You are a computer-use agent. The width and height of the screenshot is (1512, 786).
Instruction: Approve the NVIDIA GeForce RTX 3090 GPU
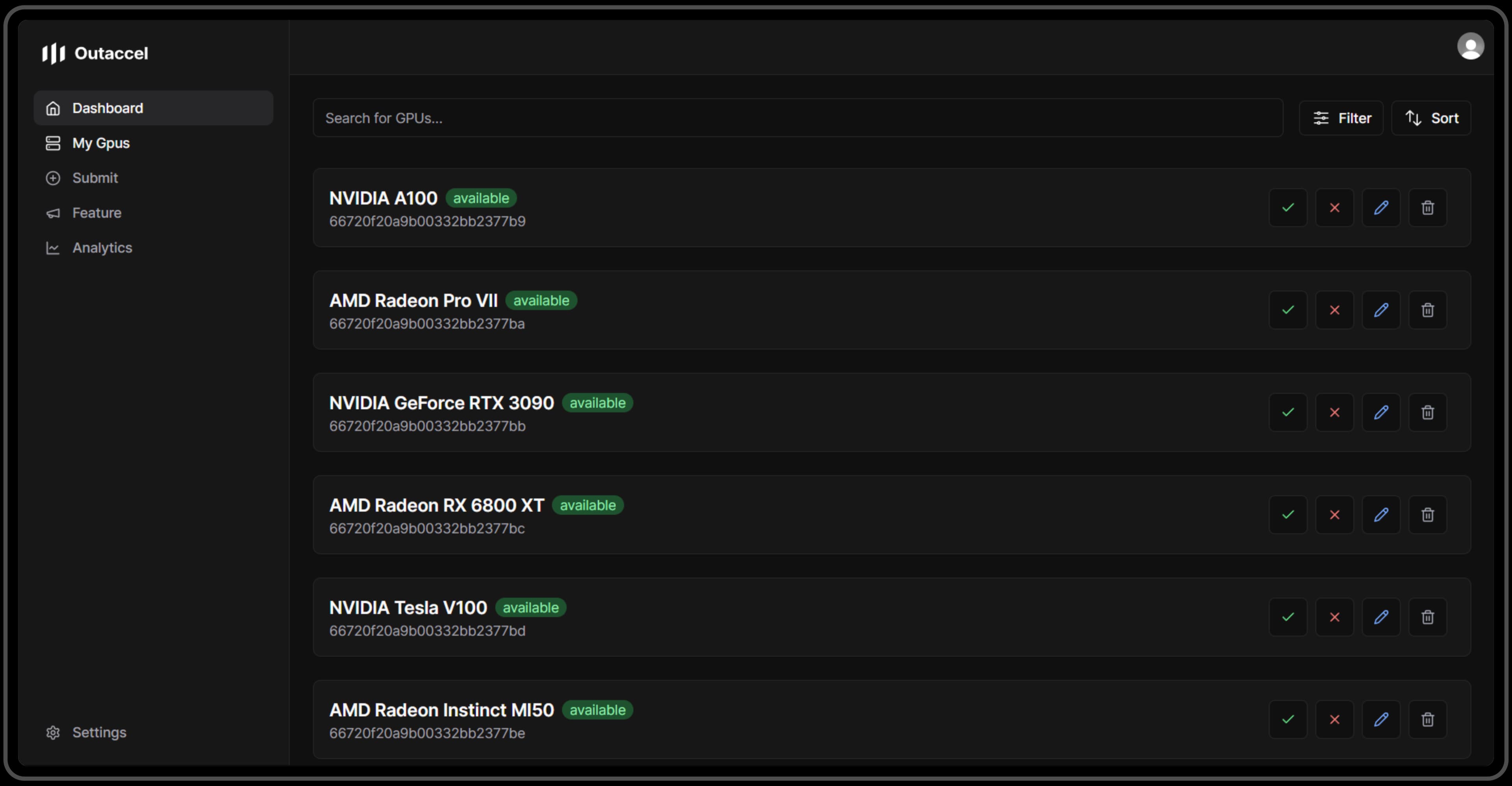coord(1288,412)
